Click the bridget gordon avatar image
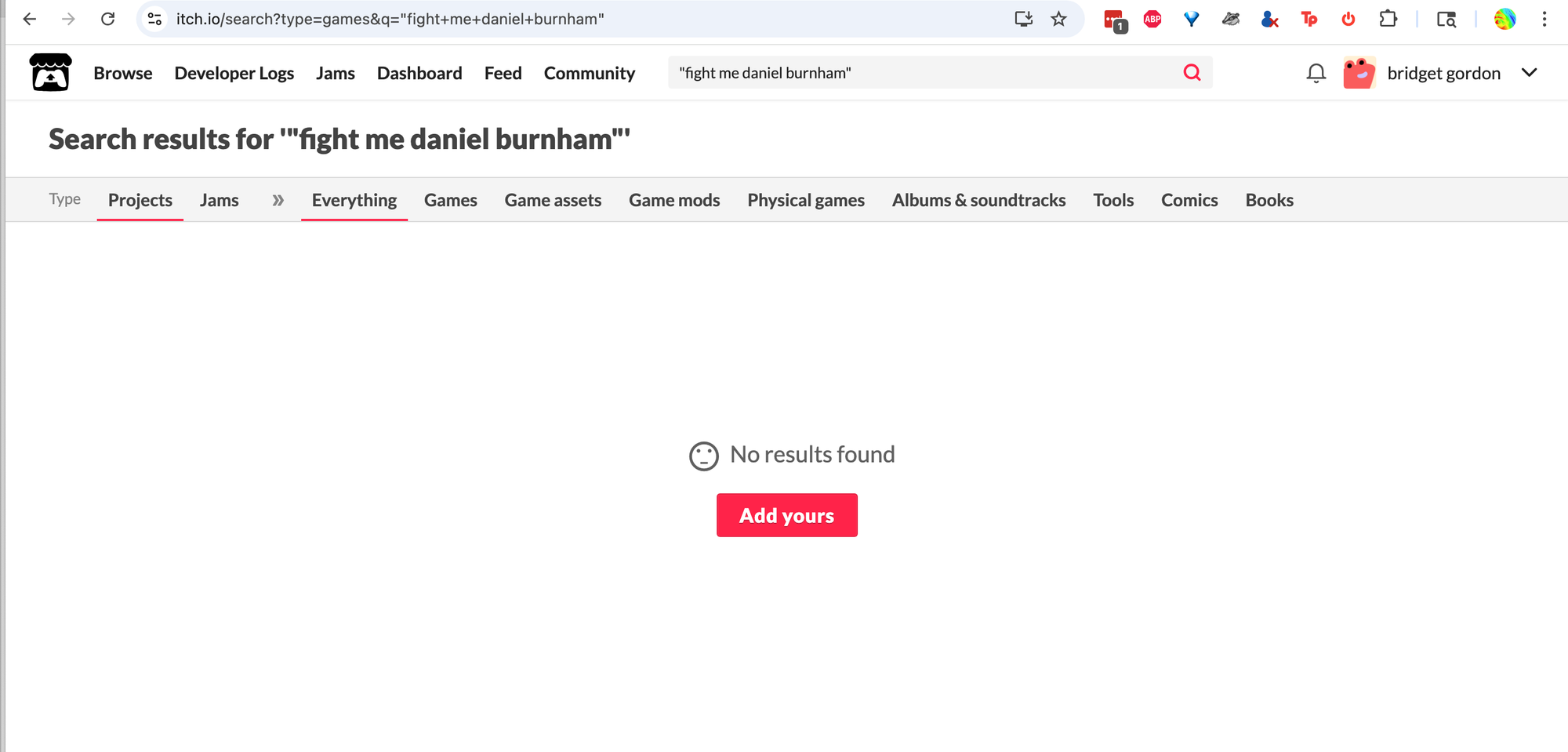The width and height of the screenshot is (1568, 752). (x=1359, y=73)
